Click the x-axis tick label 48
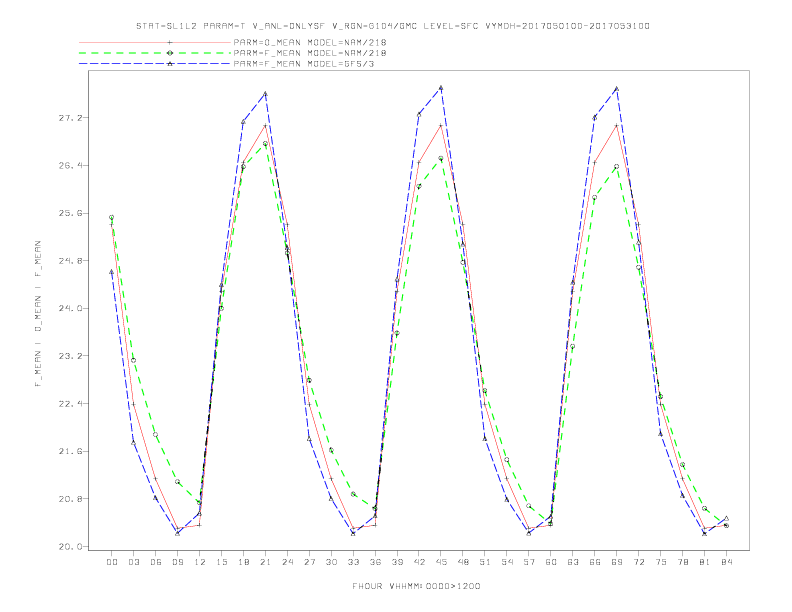The width and height of the screenshot is (792, 612). click(463, 562)
